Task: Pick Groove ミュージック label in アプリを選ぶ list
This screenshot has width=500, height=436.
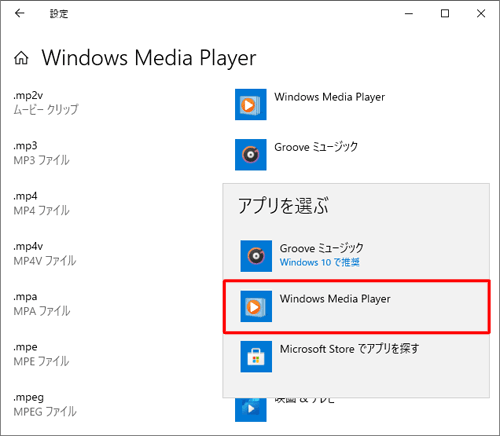Action: pyautogui.click(x=321, y=248)
